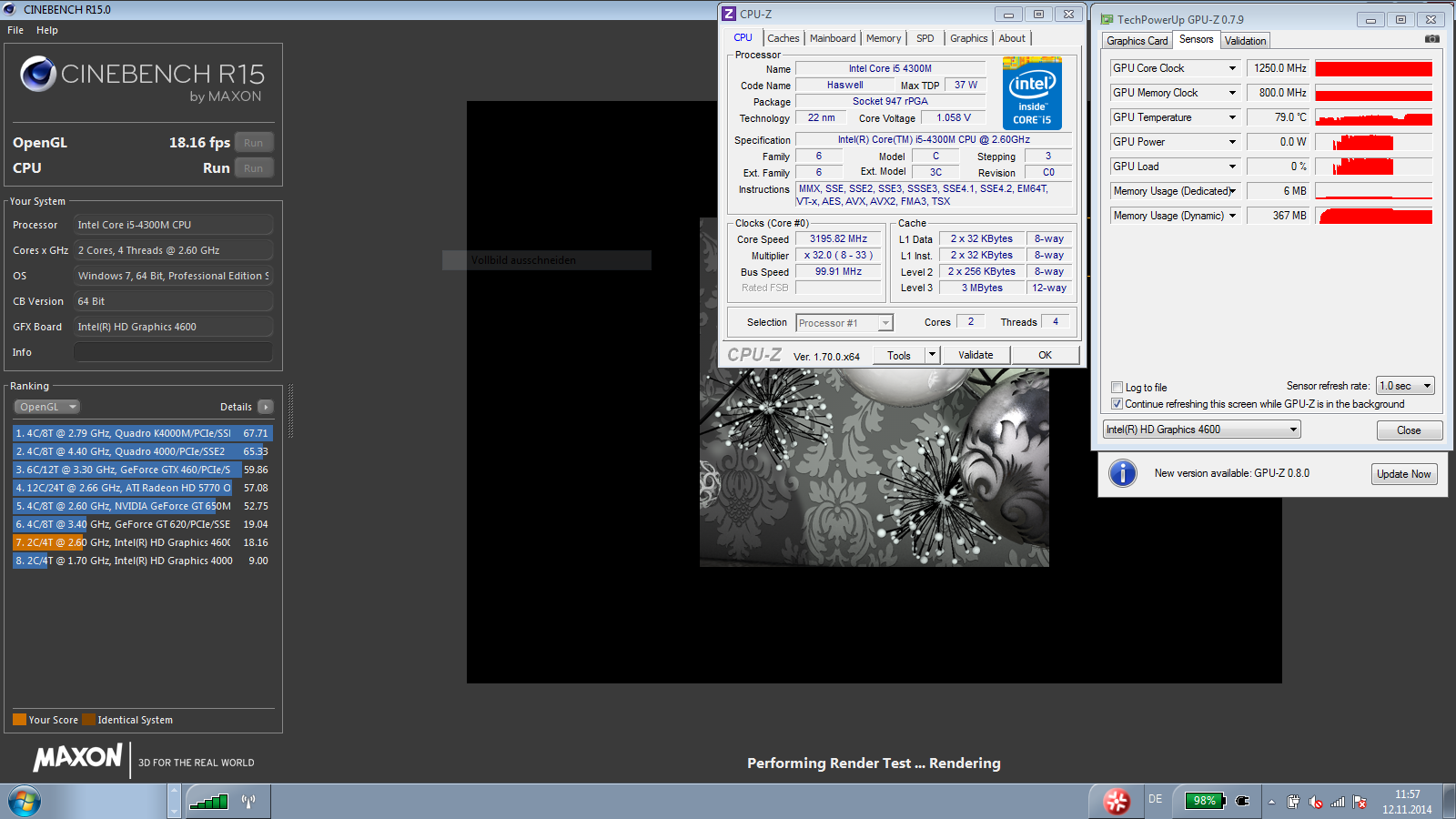
Task: Click the green signal bars taskbar icon
Action: (208, 801)
